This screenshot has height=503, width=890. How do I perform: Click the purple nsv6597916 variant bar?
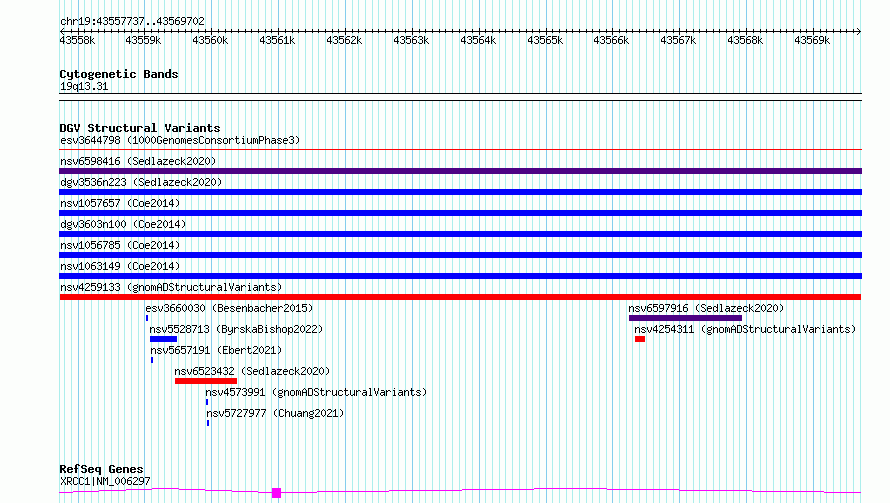point(685,318)
